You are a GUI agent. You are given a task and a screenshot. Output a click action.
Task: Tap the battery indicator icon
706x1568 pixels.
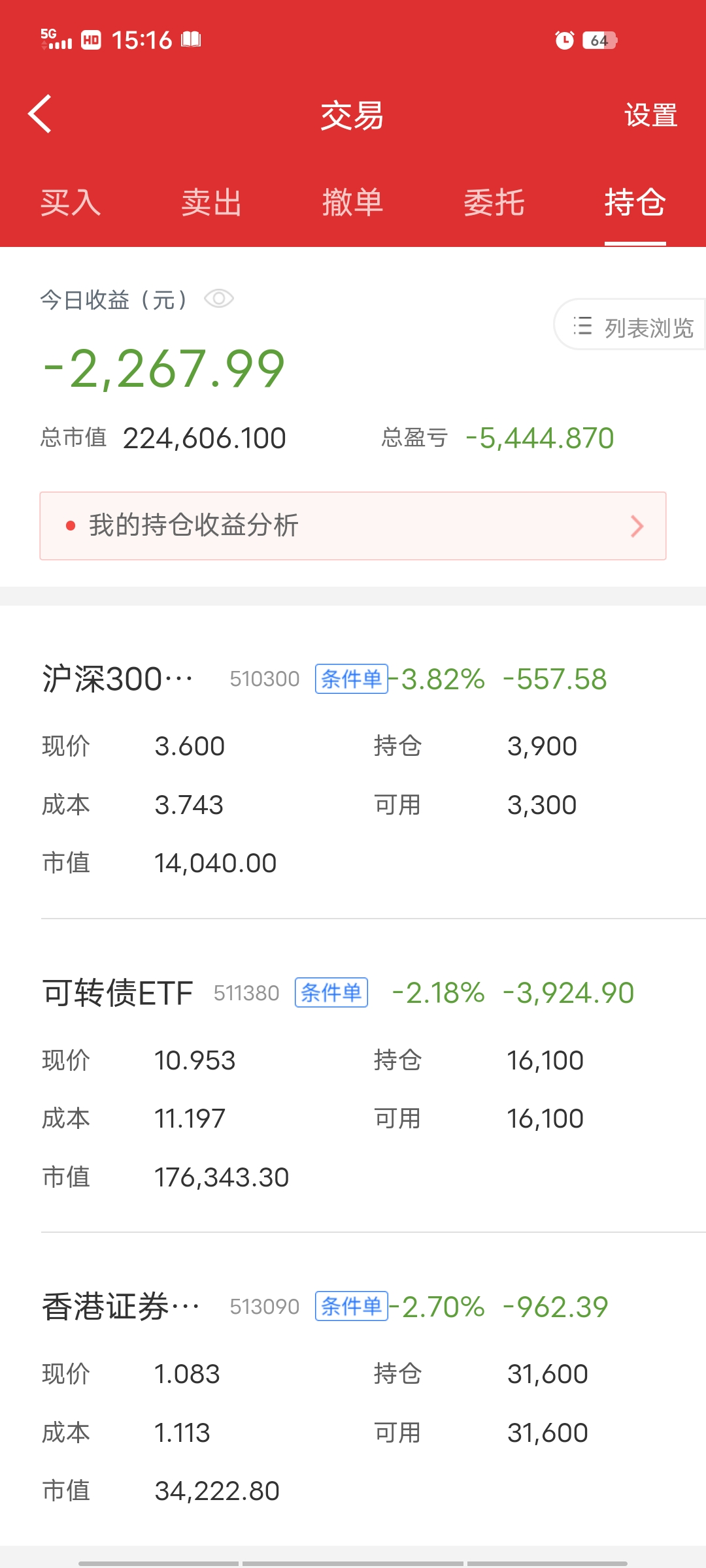[599, 41]
